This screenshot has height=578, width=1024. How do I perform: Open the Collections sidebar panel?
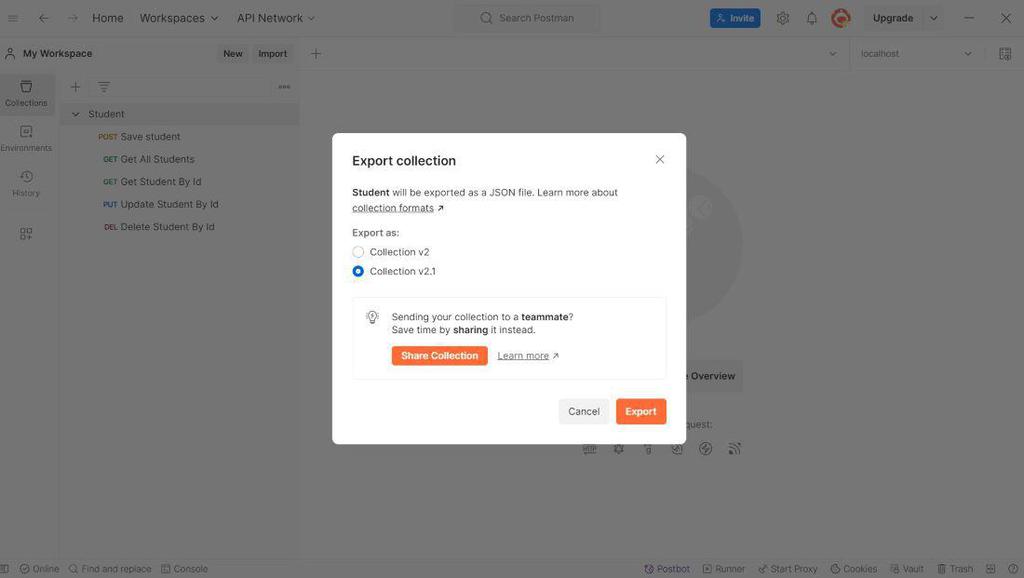pos(26,93)
